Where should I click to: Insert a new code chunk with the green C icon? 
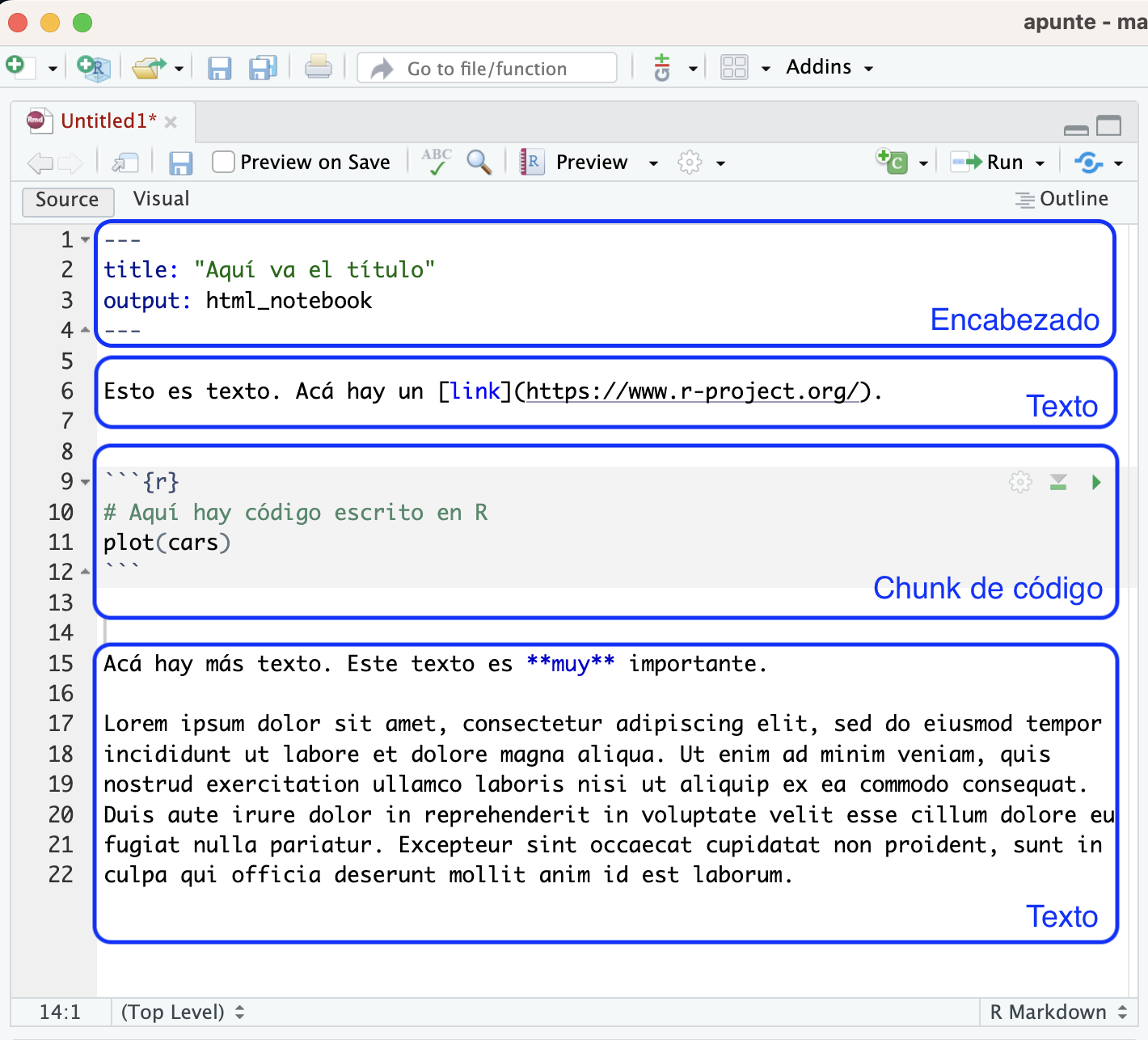coord(896,162)
